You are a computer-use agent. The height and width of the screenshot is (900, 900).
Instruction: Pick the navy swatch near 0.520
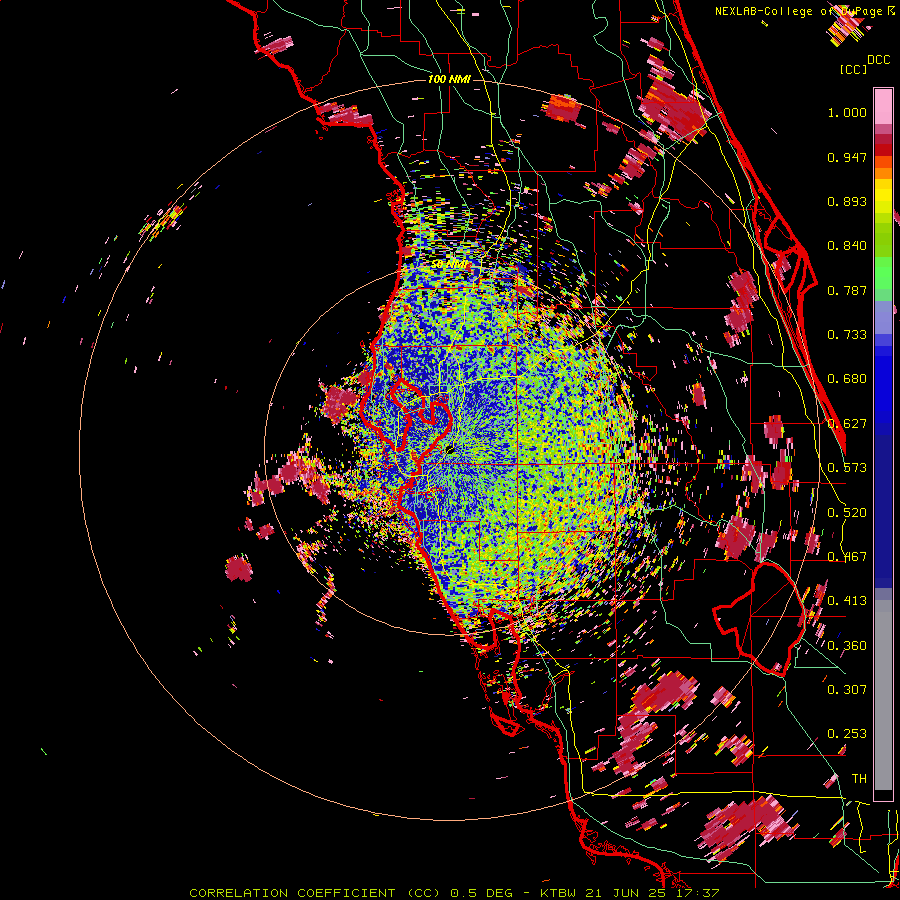coord(883,505)
